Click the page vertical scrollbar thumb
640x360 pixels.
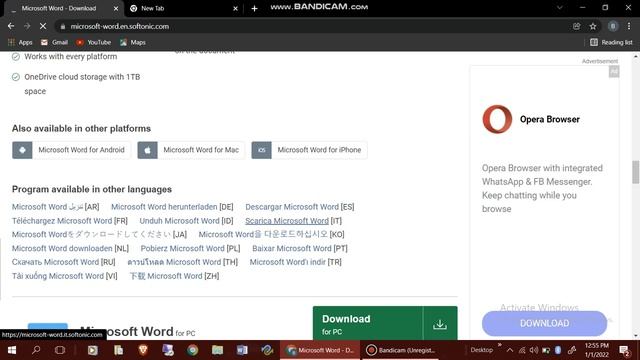tap(636, 172)
